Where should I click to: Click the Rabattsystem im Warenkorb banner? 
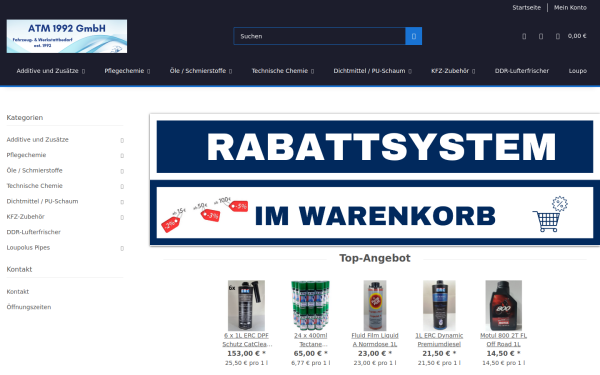(x=375, y=179)
